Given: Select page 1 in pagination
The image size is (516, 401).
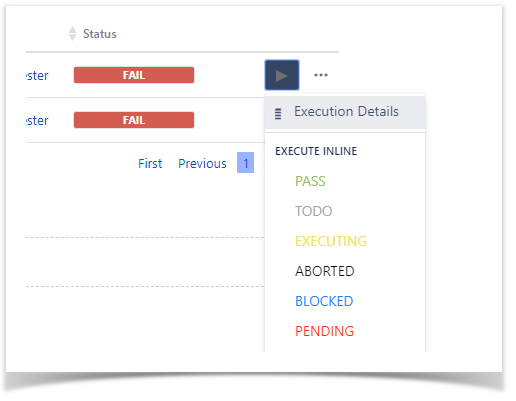Looking at the screenshot, I should coord(245,163).
